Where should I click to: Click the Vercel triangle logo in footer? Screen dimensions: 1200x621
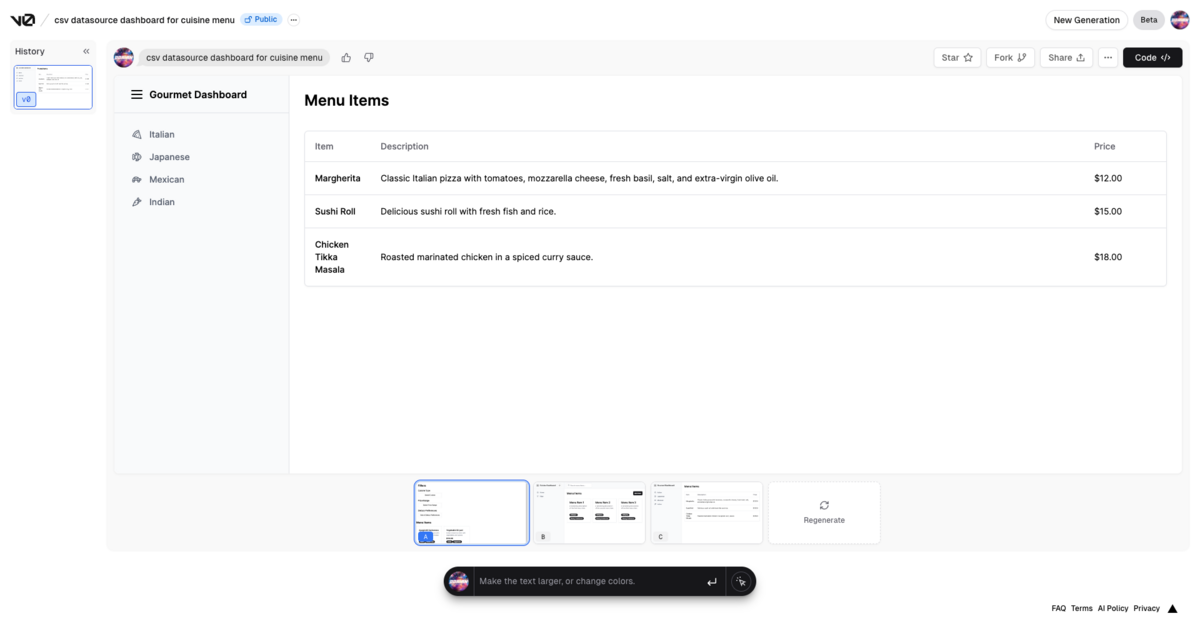pos(1173,608)
